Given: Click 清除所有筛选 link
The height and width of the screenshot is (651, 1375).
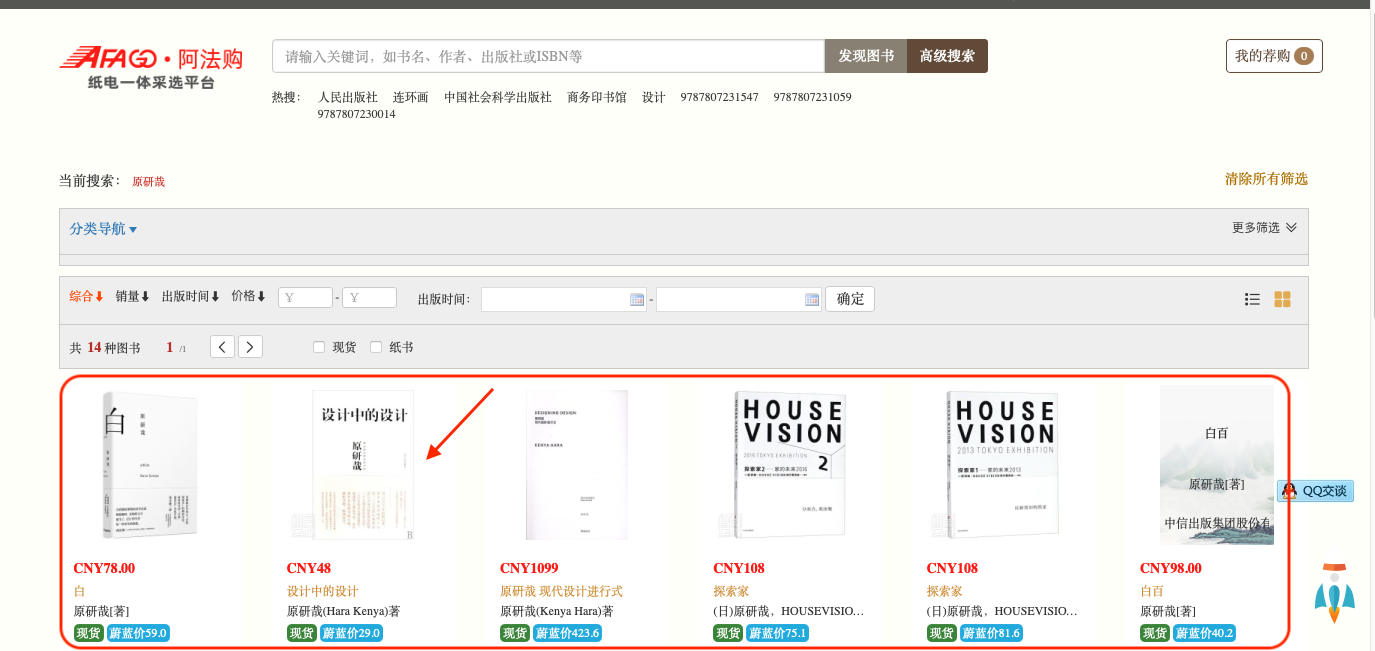Looking at the screenshot, I should (x=1266, y=179).
